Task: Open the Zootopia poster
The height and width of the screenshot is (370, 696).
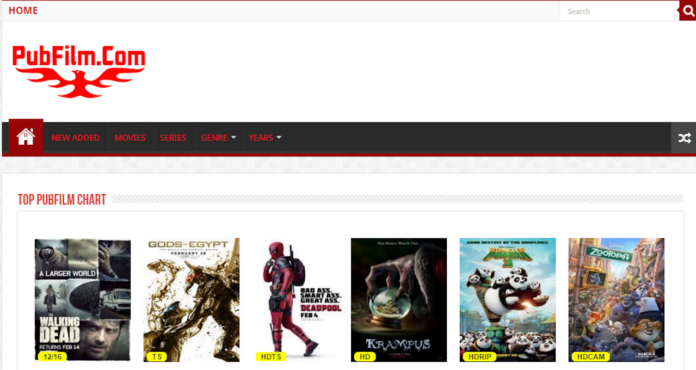Action: (617, 299)
